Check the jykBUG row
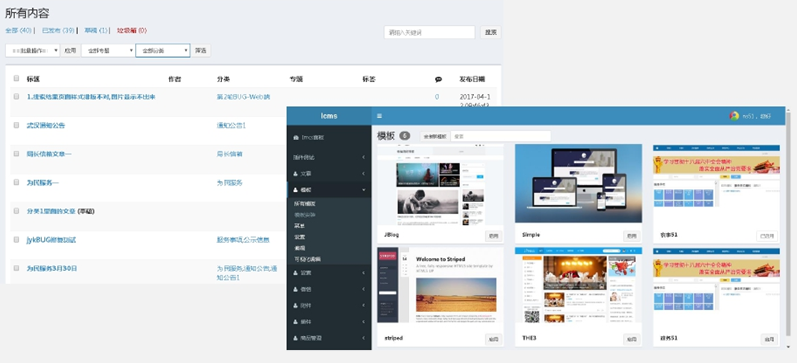This screenshot has height=363, width=797. (16, 239)
